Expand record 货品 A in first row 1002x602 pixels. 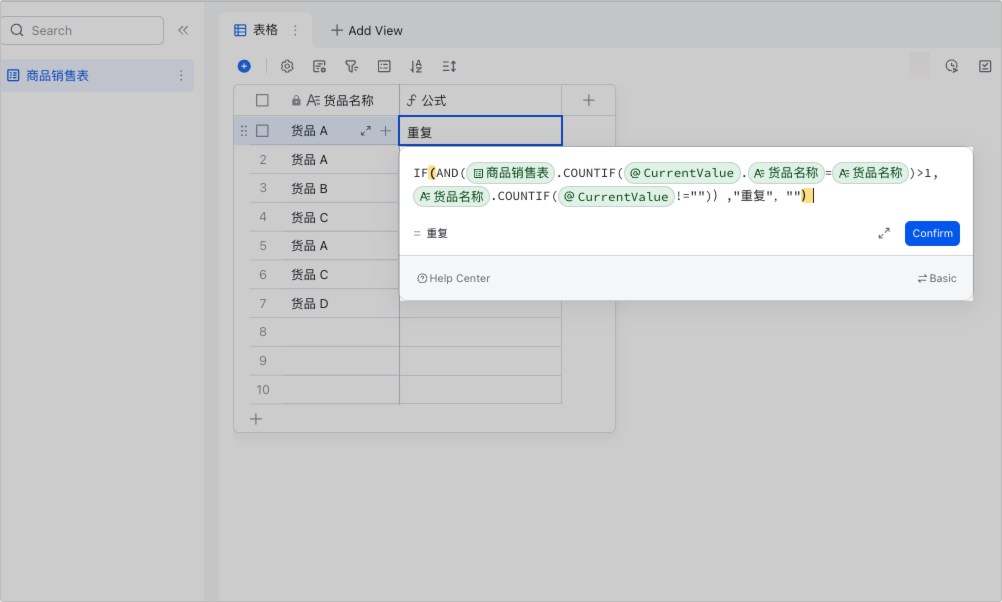tap(366, 131)
